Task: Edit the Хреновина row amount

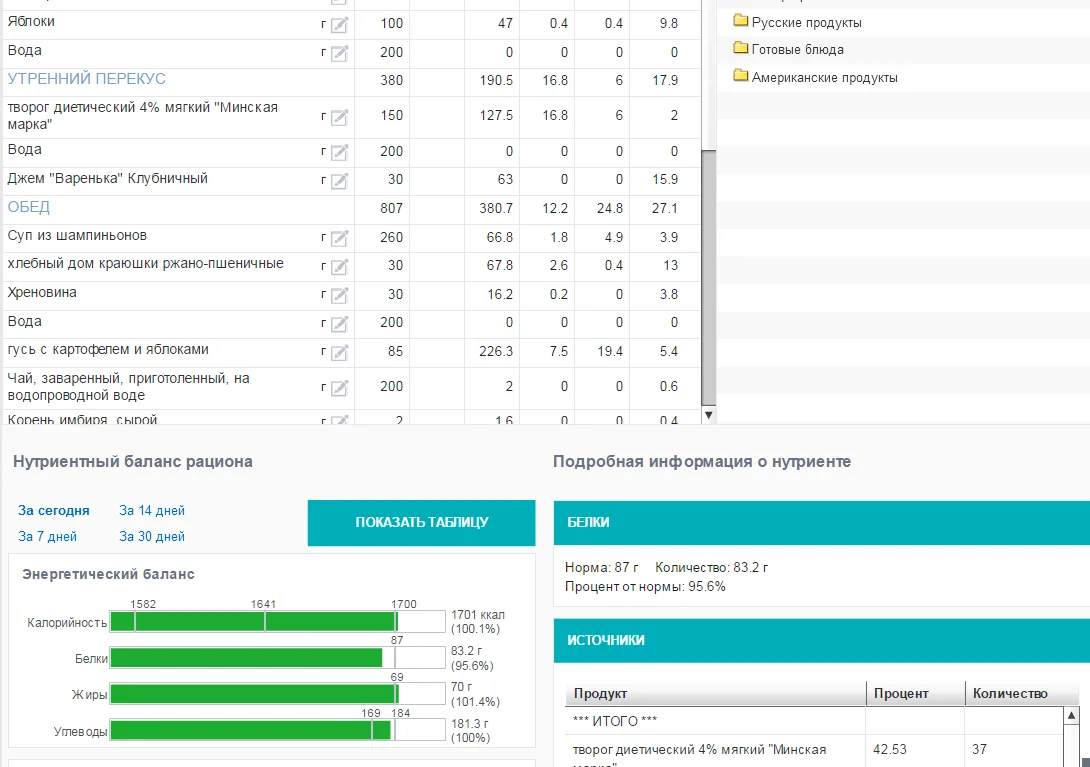Action: tap(339, 296)
